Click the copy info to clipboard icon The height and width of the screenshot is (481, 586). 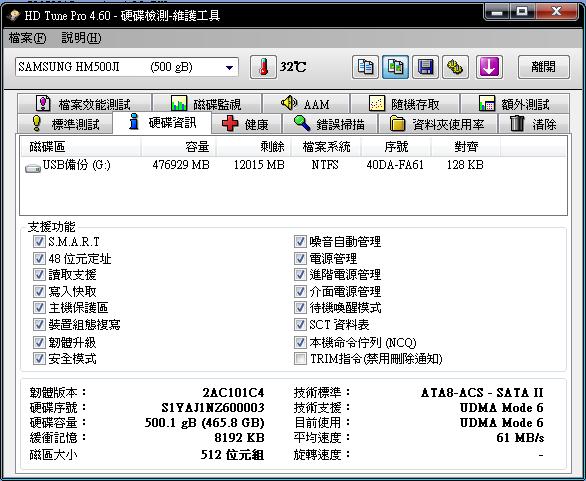click(x=365, y=67)
